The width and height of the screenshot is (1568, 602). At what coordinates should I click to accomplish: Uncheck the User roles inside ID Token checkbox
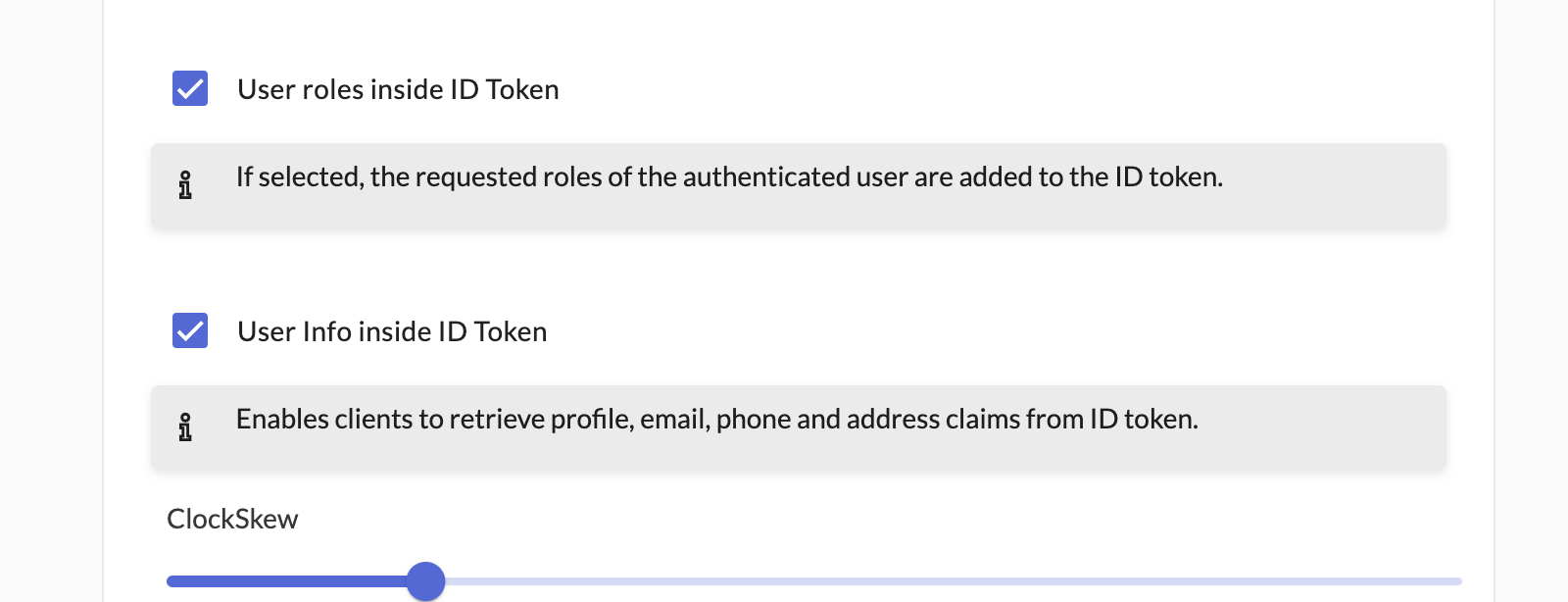pos(190,88)
